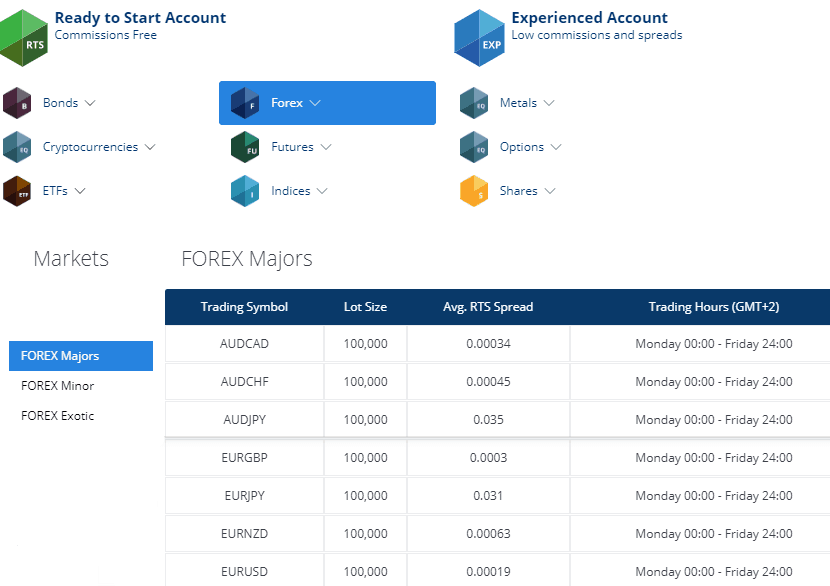830x586 pixels.
Task: Click the green RTS account icon
Action: pyautogui.click(x=24, y=38)
